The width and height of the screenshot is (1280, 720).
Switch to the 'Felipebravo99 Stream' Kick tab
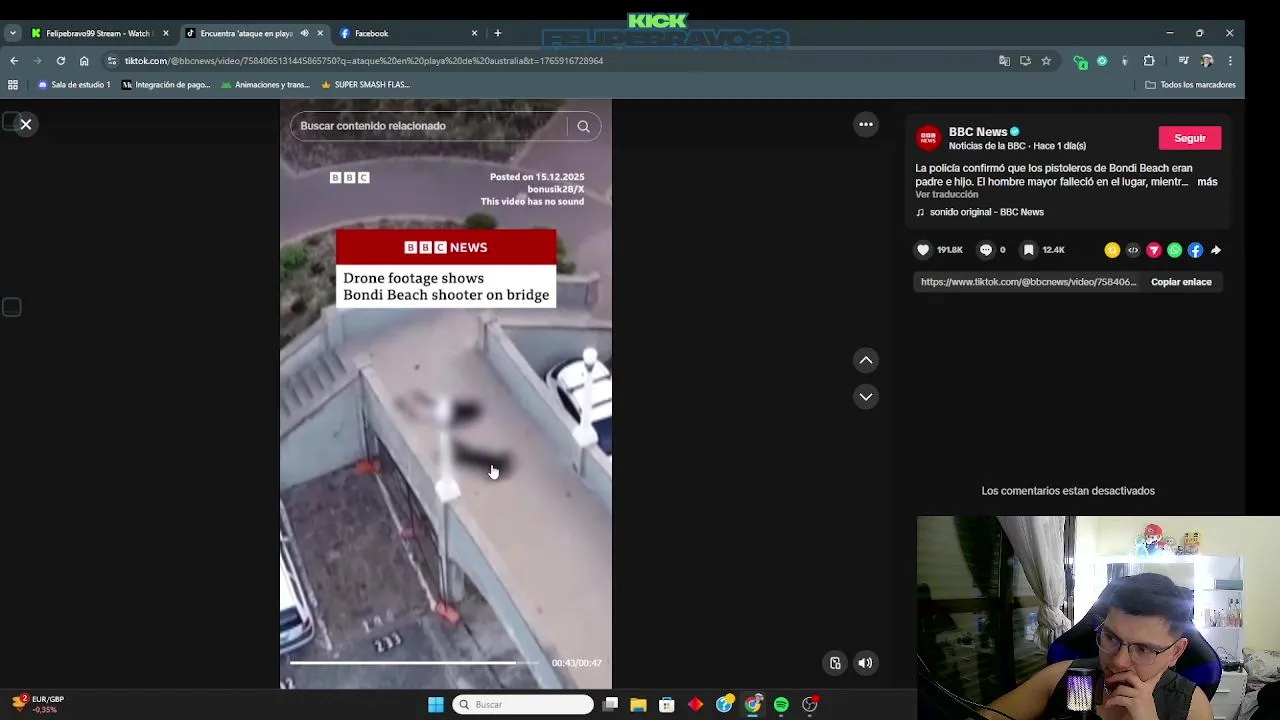pos(98,33)
